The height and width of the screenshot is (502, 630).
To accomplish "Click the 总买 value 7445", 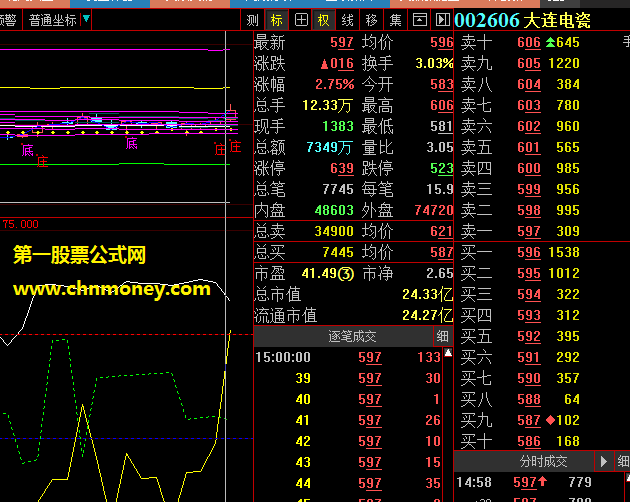I will click(338, 252).
